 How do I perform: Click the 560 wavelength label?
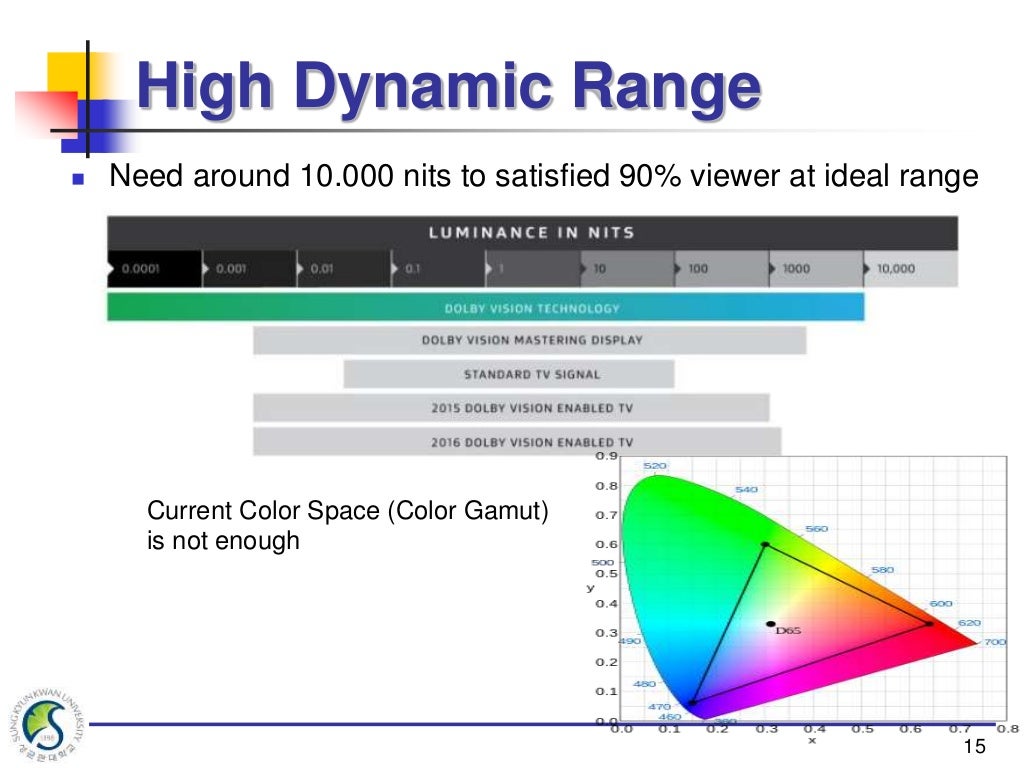[x=816, y=528]
